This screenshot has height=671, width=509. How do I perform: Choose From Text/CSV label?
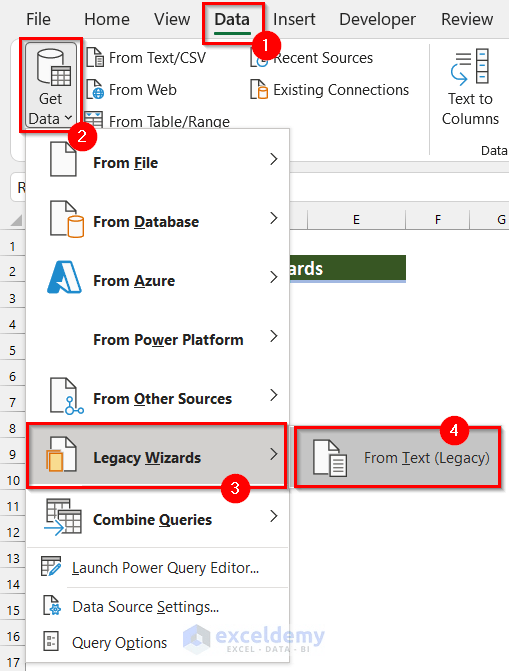click(x=157, y=58)
